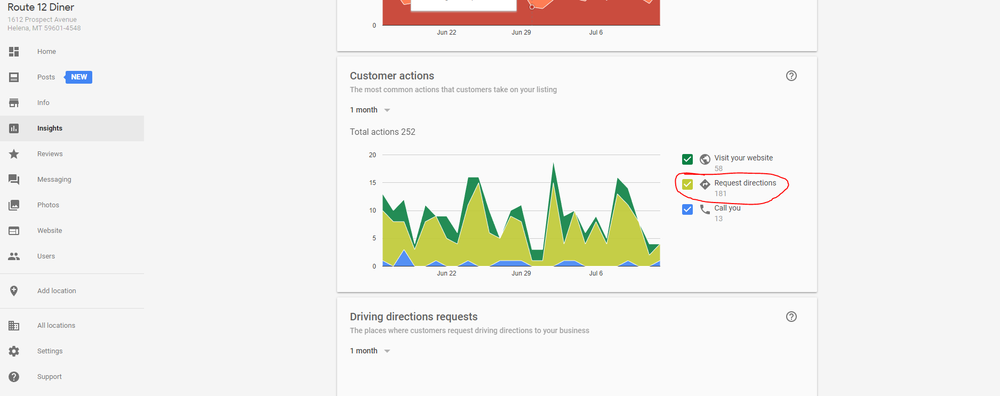
Task: Open the Photos icon
Action: click(13, 205)
